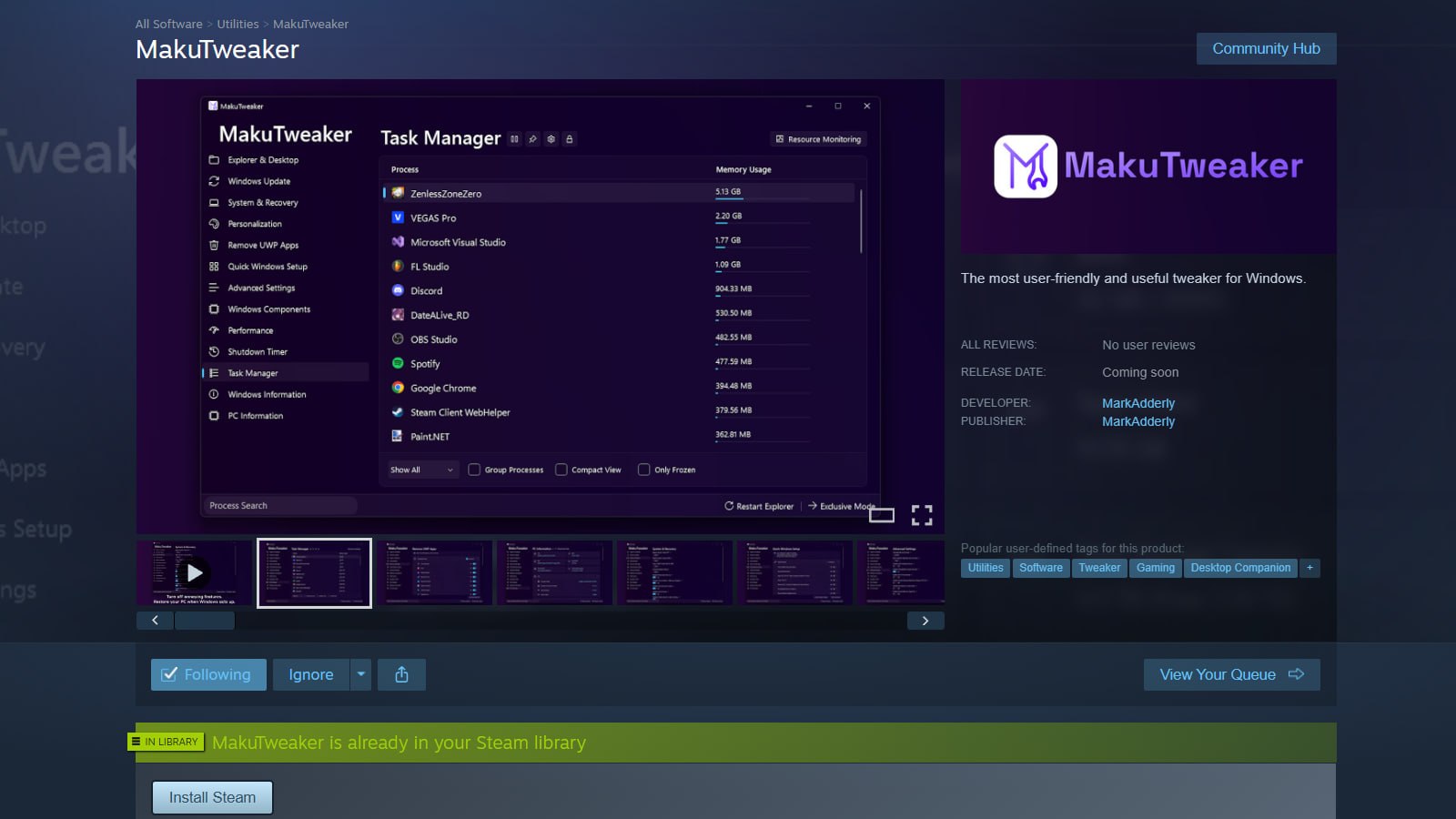Check the Group Processes box in preview
This screenshot has width=1456, height=819.
[474, 470]
